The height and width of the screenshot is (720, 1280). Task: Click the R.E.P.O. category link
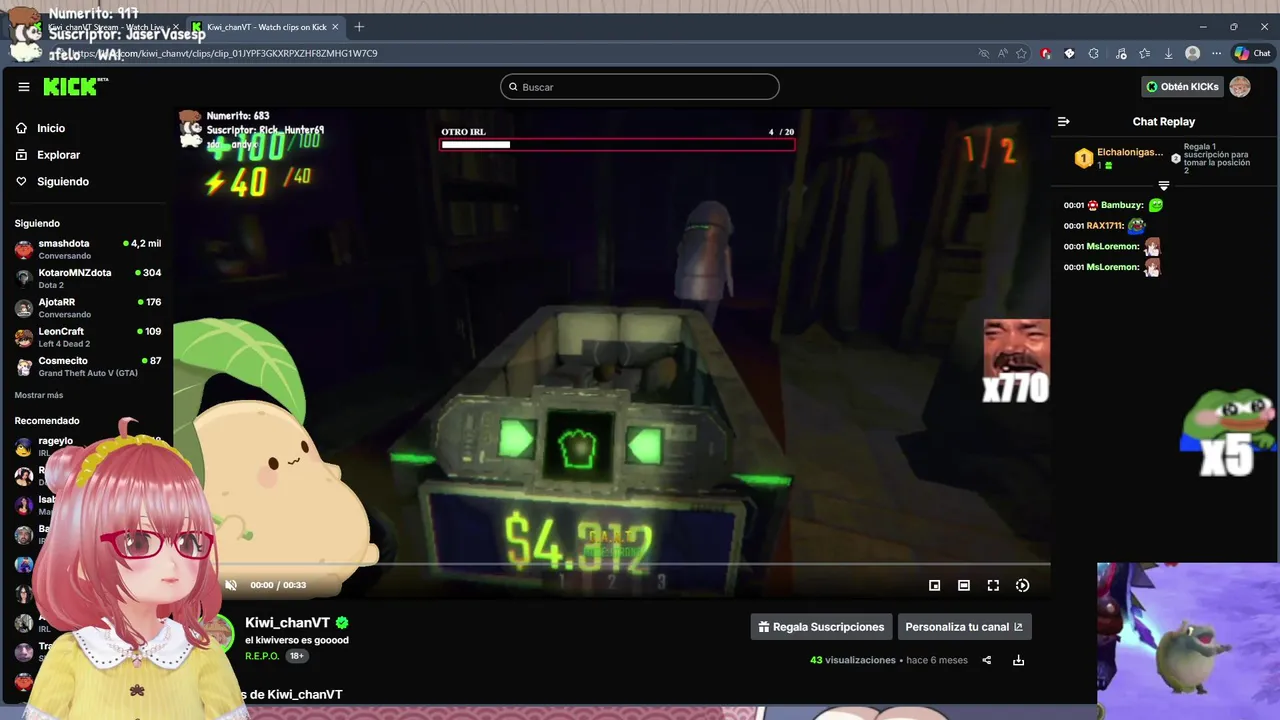(262, 656)
